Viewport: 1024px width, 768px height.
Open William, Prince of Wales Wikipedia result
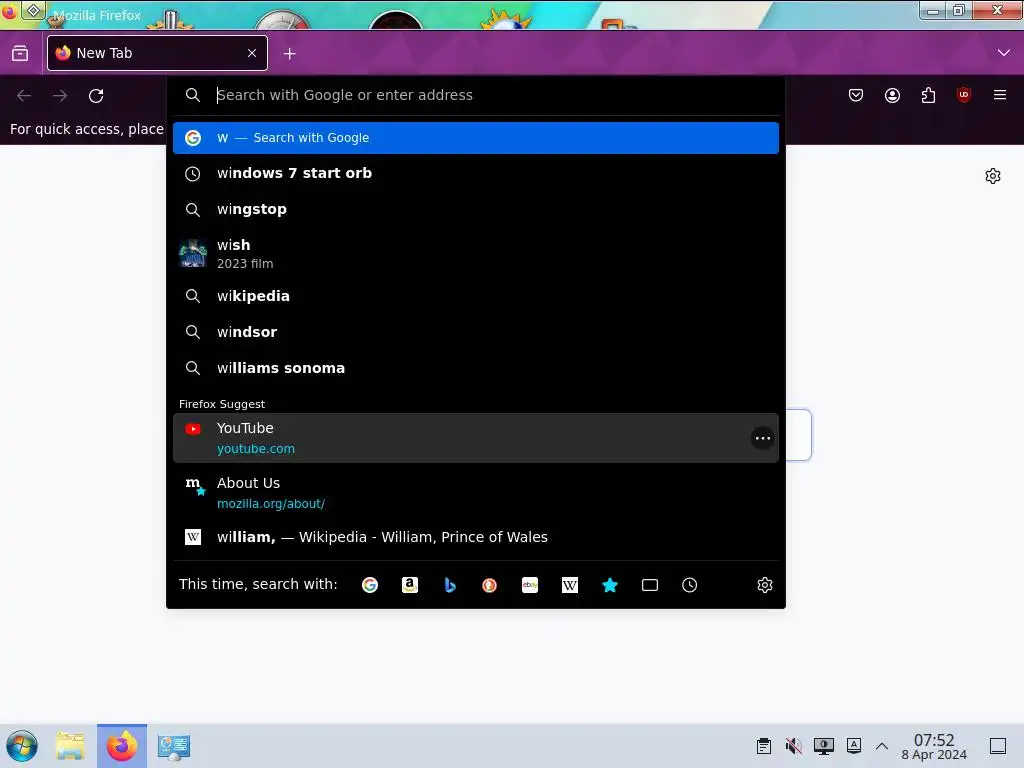(x=475, y=537)
